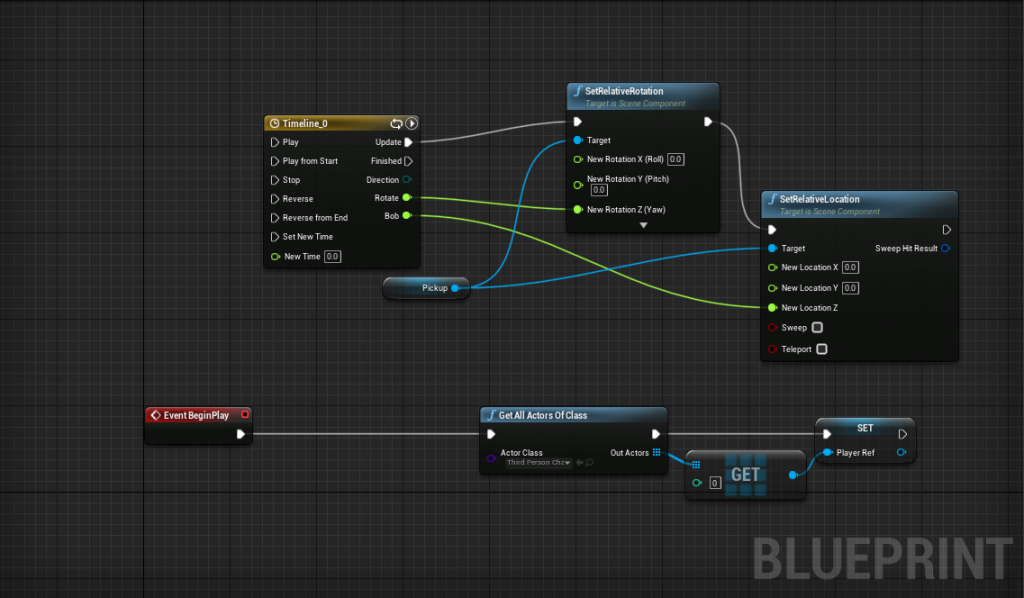This screenshot has width=1024, height=598.
Task: Click the Pickup variable output pin
Action: point(455,288)
